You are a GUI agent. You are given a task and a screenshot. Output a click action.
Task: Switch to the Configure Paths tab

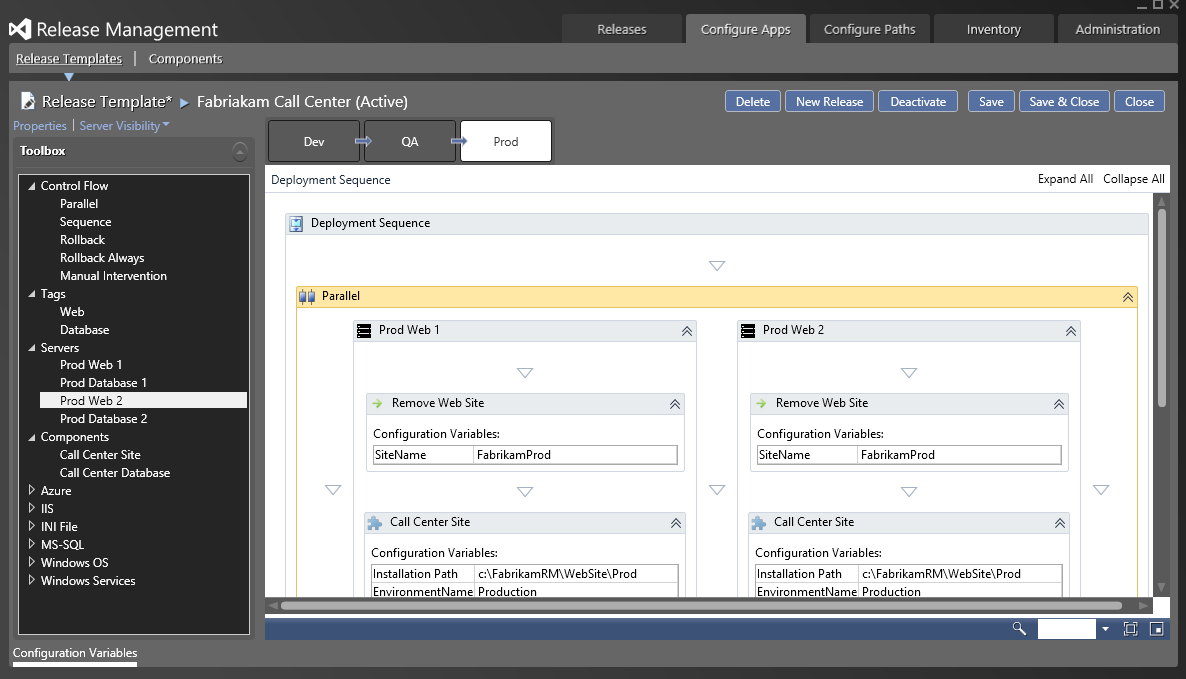869,29
